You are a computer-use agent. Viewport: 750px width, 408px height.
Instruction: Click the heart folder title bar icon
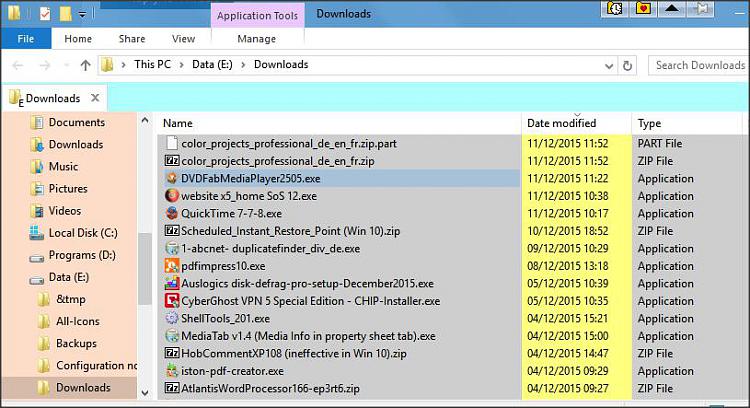[643, 9]
